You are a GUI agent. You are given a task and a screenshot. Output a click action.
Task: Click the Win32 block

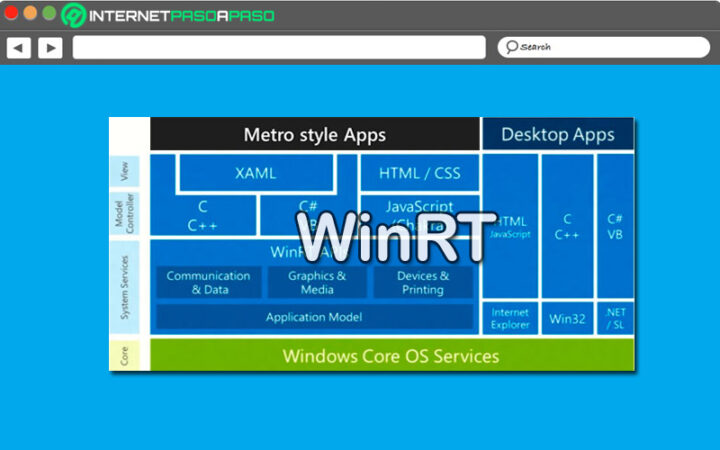click(568, 318)
